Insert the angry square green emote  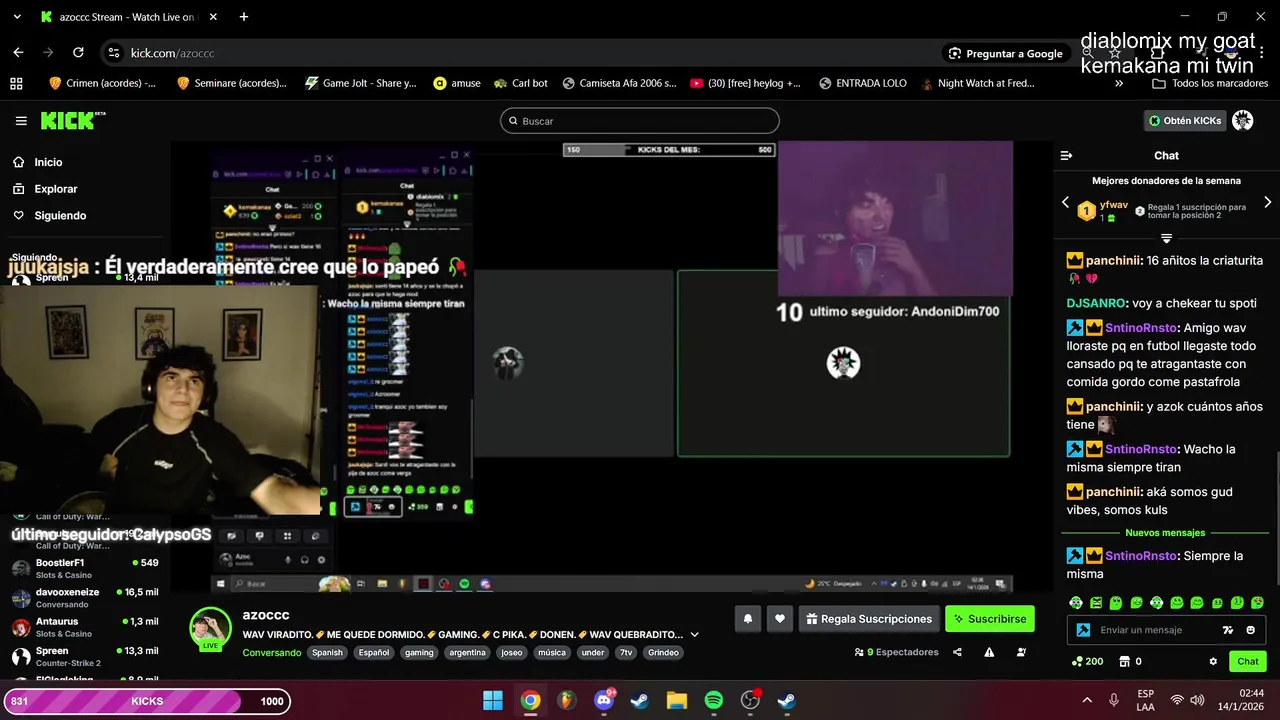[x=1096, y=603]
